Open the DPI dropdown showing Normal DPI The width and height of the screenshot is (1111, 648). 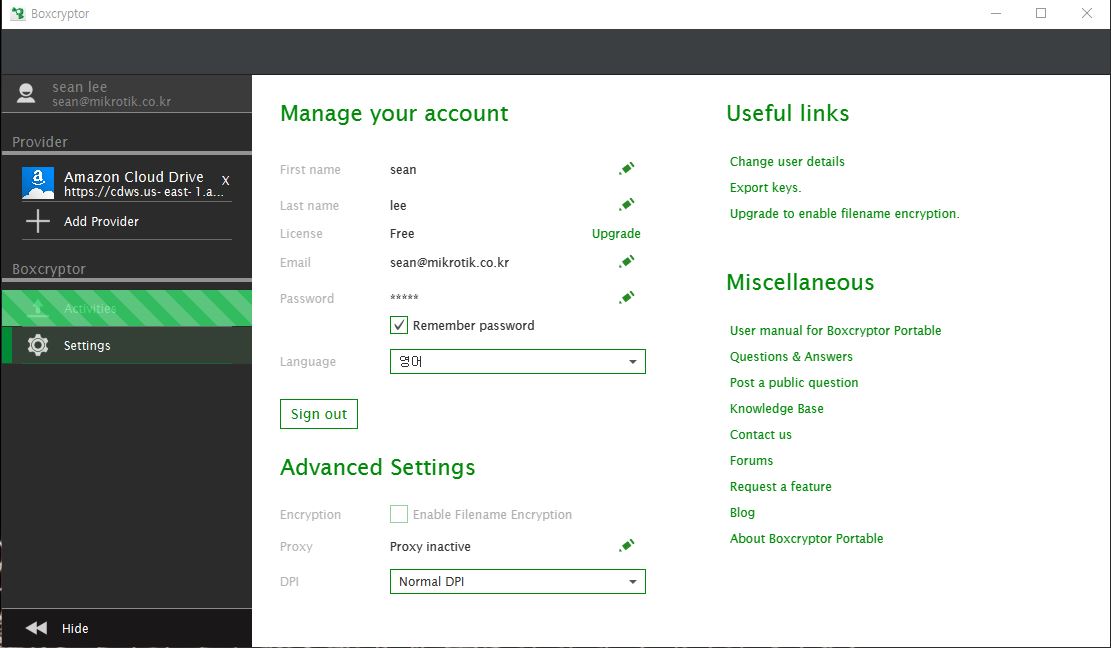click(x=517, y=581)
